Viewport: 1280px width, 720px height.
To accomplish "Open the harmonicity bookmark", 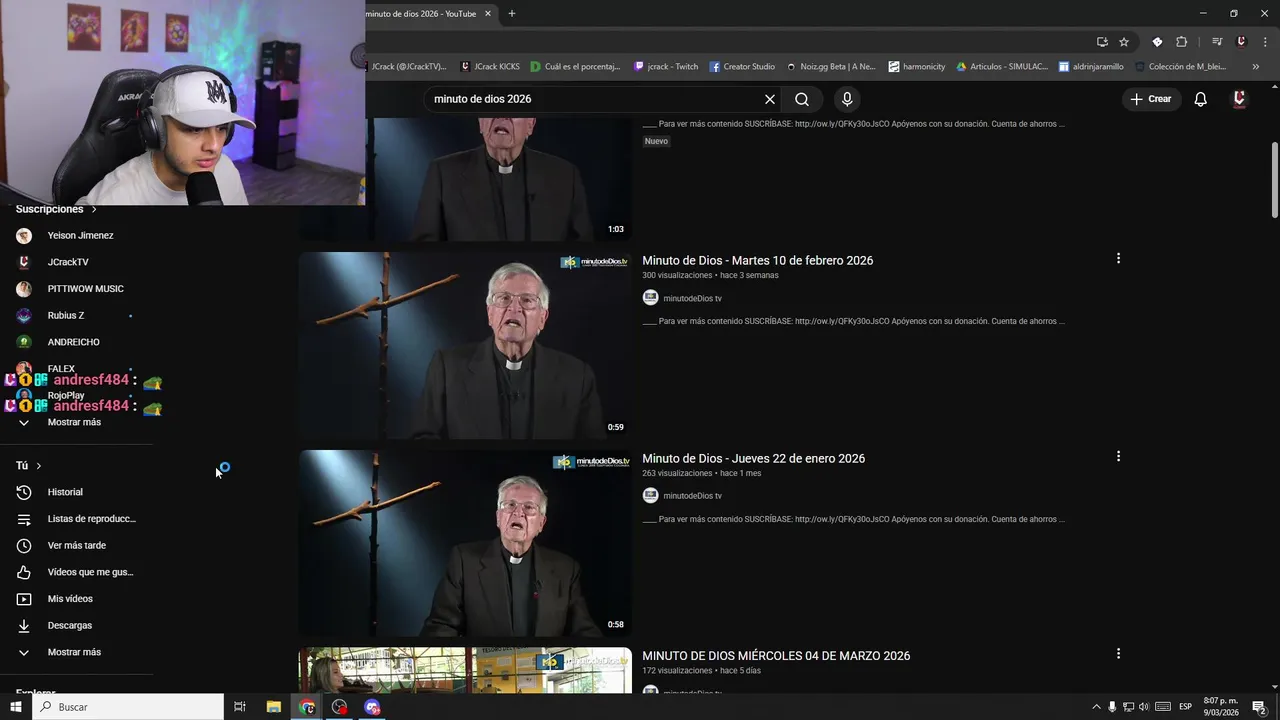I will 917,67.
